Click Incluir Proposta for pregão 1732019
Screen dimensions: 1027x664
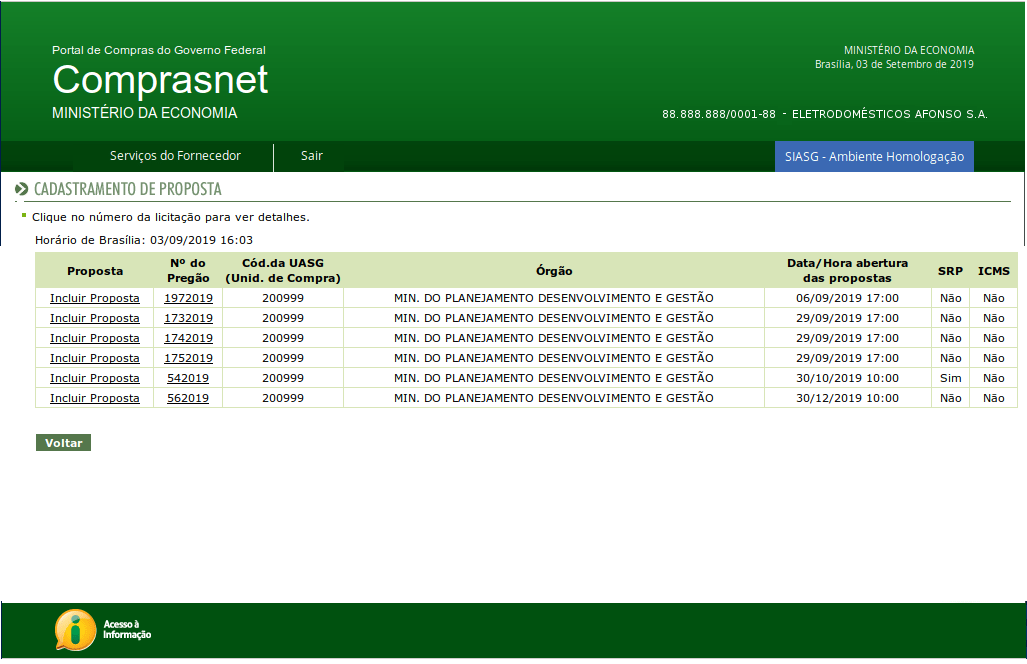(x=95, y=318)
